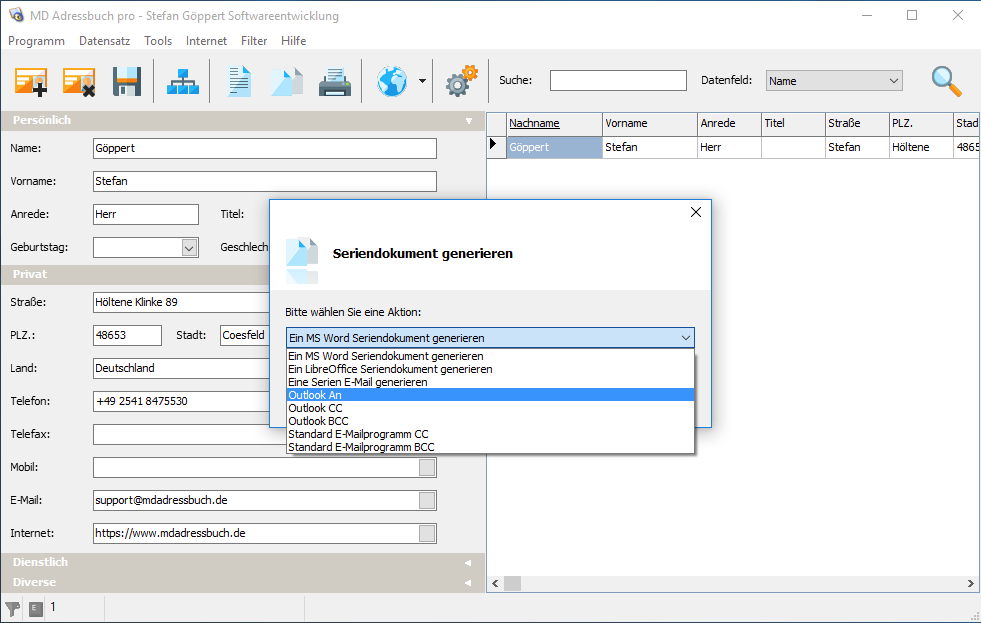Click the add new contact icon
The width and height of the screenshot is (981, 623).
point(31,81)
